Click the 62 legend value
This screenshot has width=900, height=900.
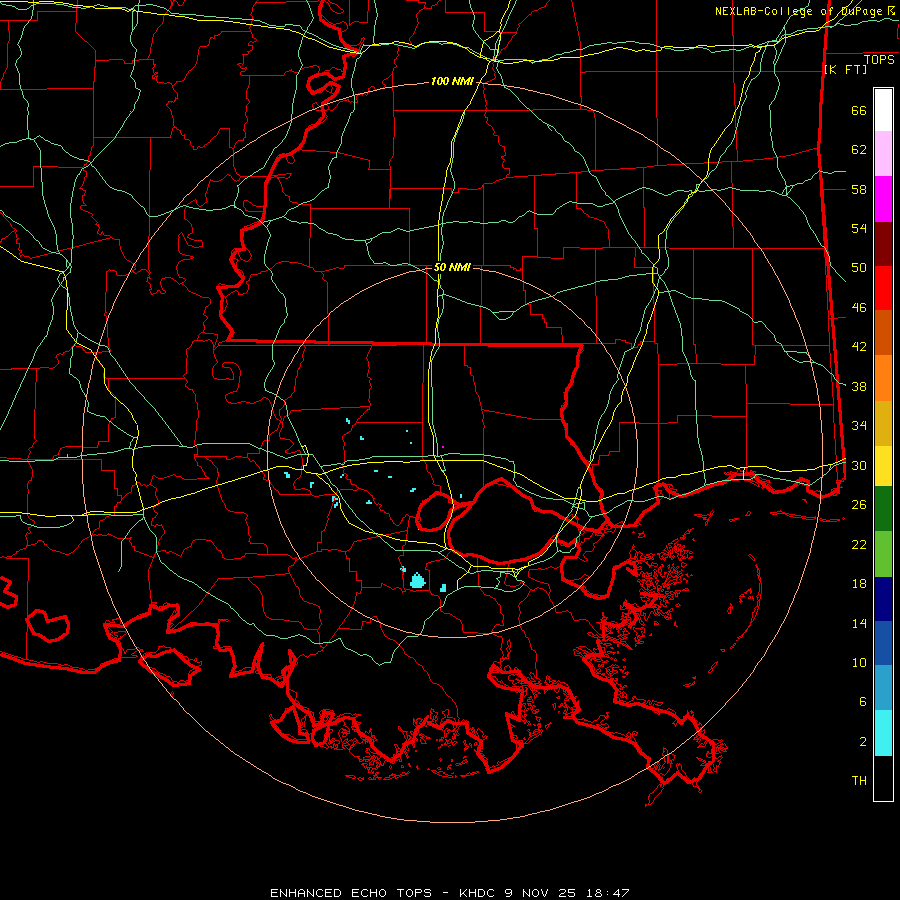(x=859, y=150)
